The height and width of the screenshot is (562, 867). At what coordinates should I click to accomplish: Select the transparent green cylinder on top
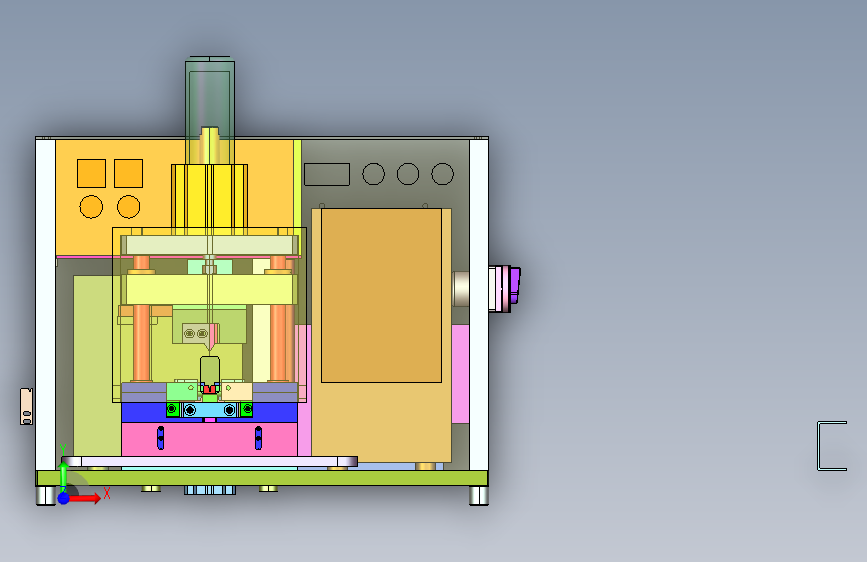[x=210, y=111]
